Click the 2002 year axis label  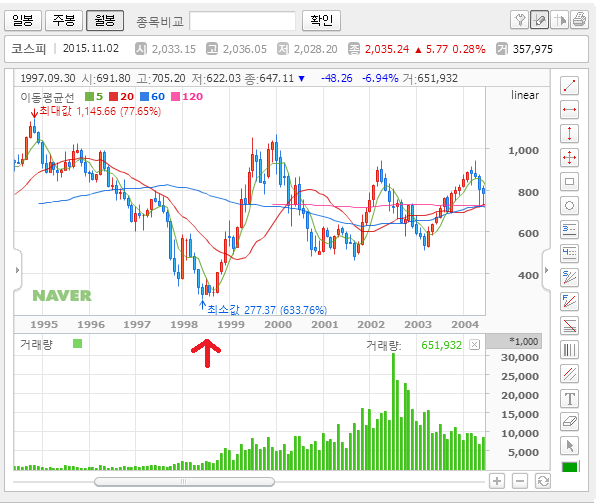pos(371,325)
